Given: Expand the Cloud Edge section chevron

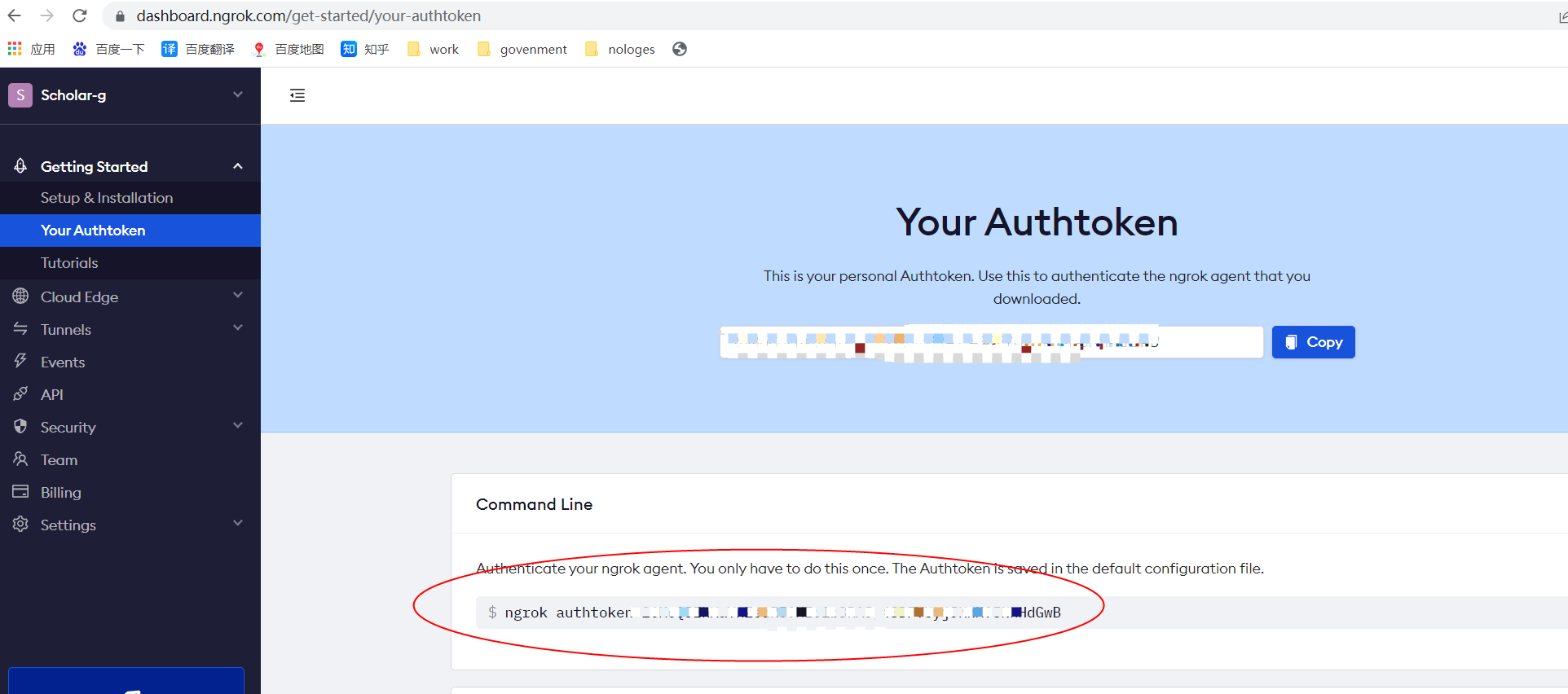Looking at the screenshot, I should tap(238, 295).
